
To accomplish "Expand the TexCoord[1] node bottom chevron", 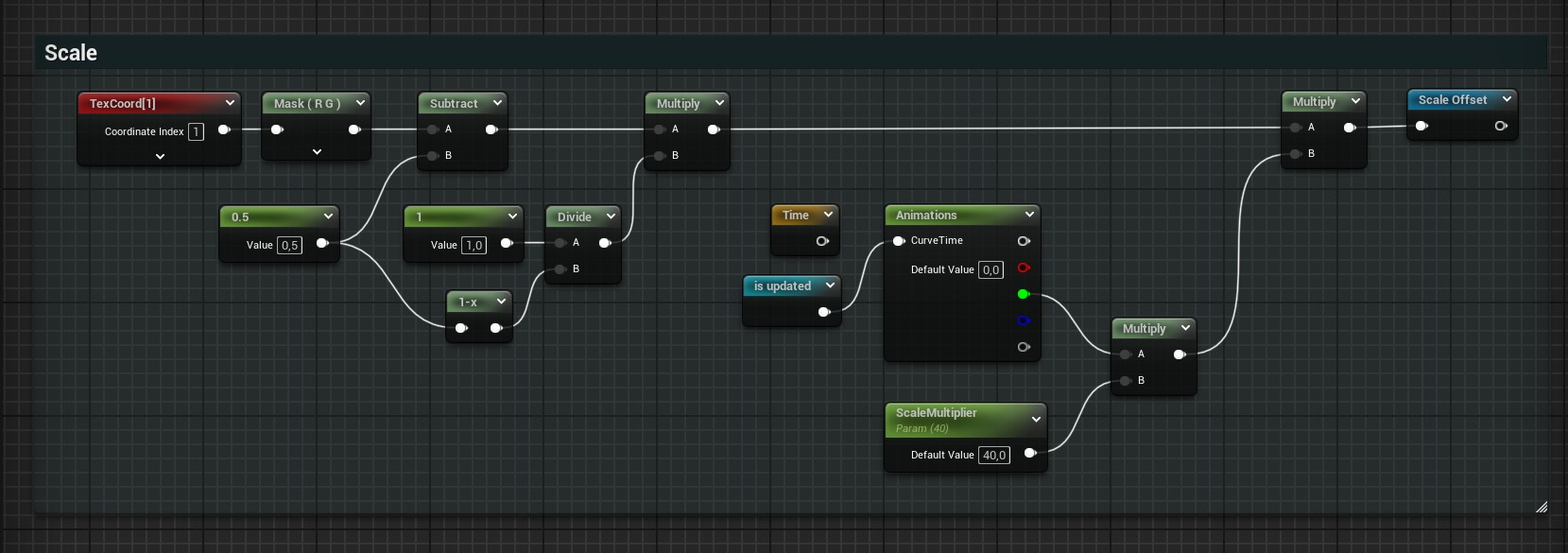I will coord(160,156).
